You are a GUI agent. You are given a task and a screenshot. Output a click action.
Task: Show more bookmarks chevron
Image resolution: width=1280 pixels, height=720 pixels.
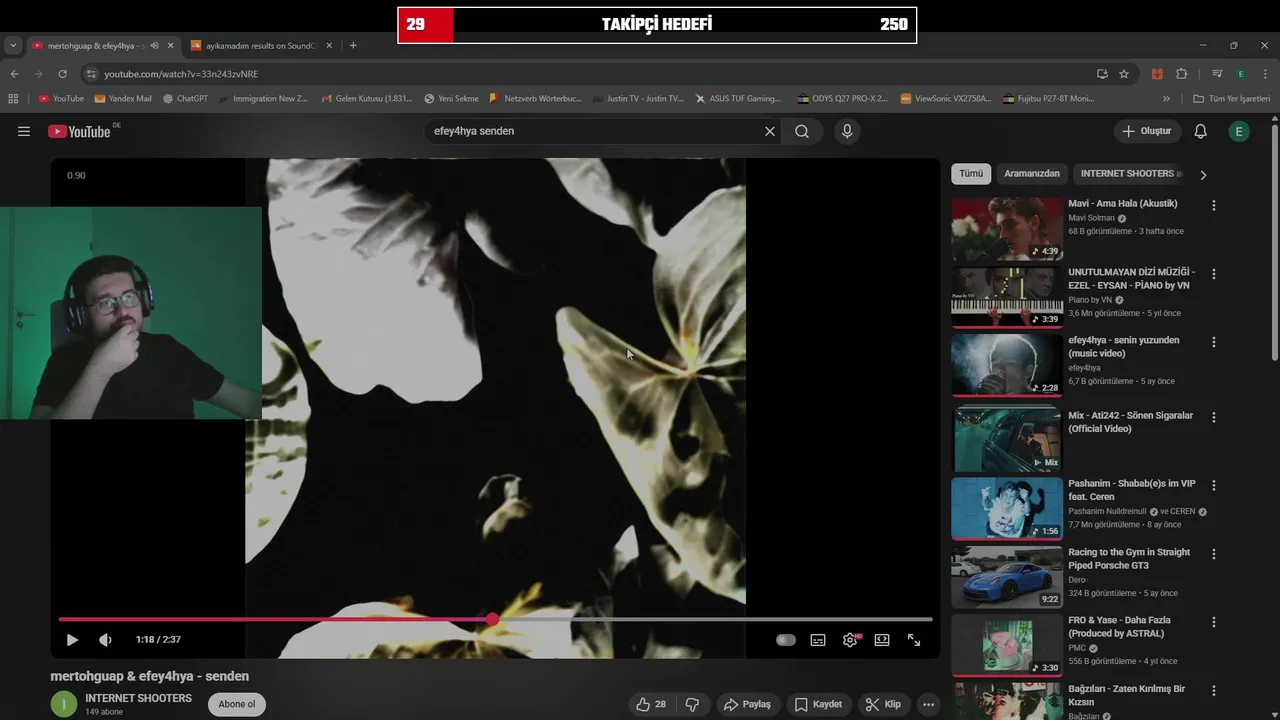coord(1166,99)
